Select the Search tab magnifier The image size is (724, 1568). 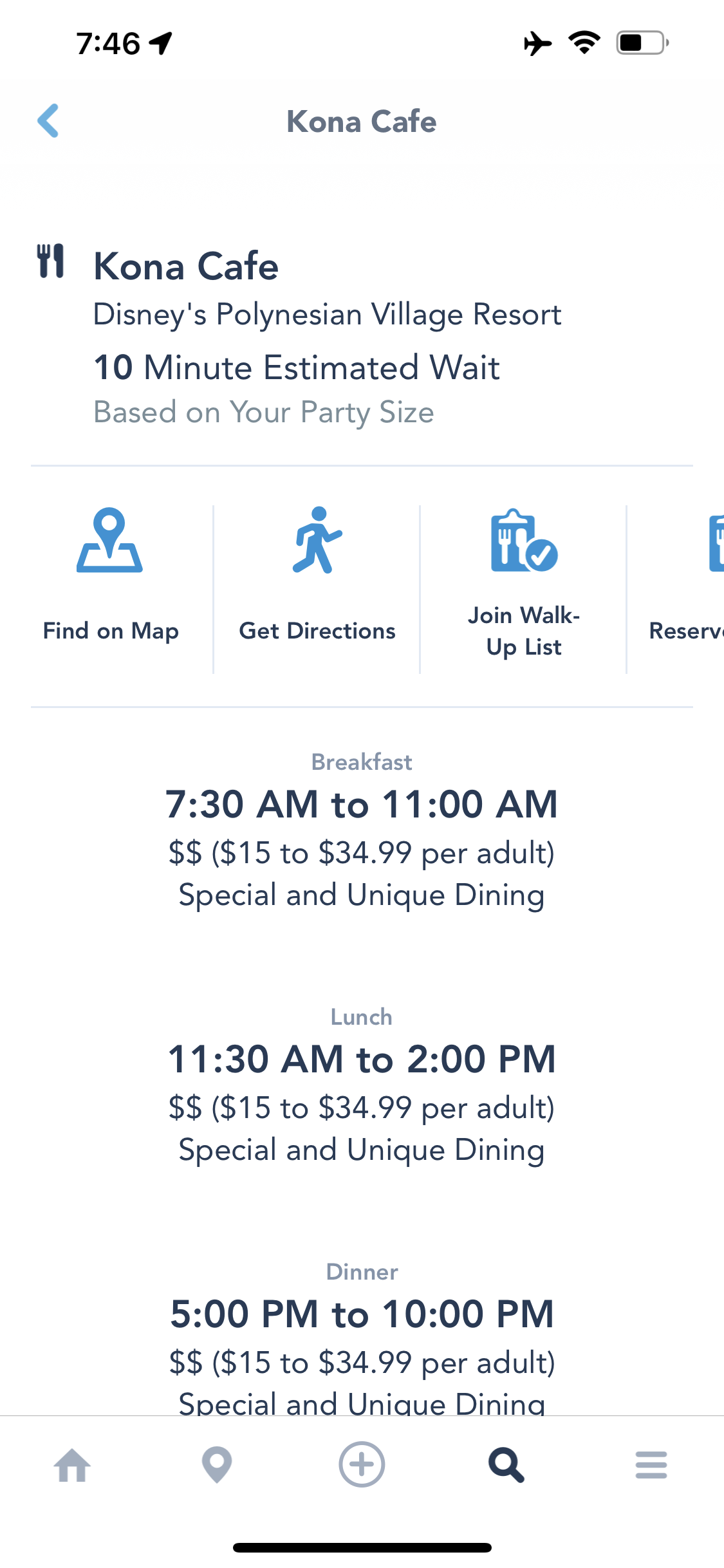click(506, 1465)
